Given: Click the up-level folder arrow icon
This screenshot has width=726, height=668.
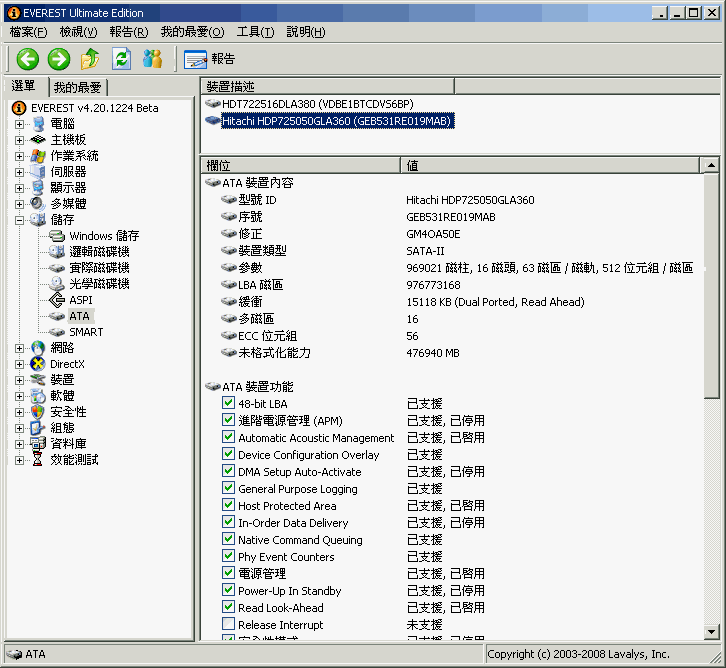Looking at the screenshot, I should (x=90, y=59).
